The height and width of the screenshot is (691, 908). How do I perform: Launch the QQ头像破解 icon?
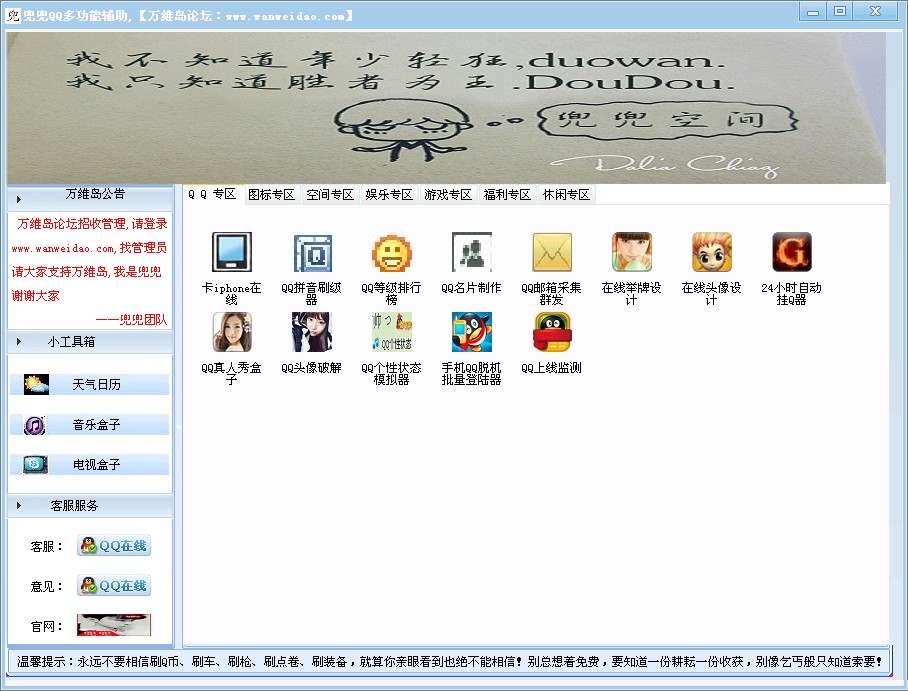311,333
